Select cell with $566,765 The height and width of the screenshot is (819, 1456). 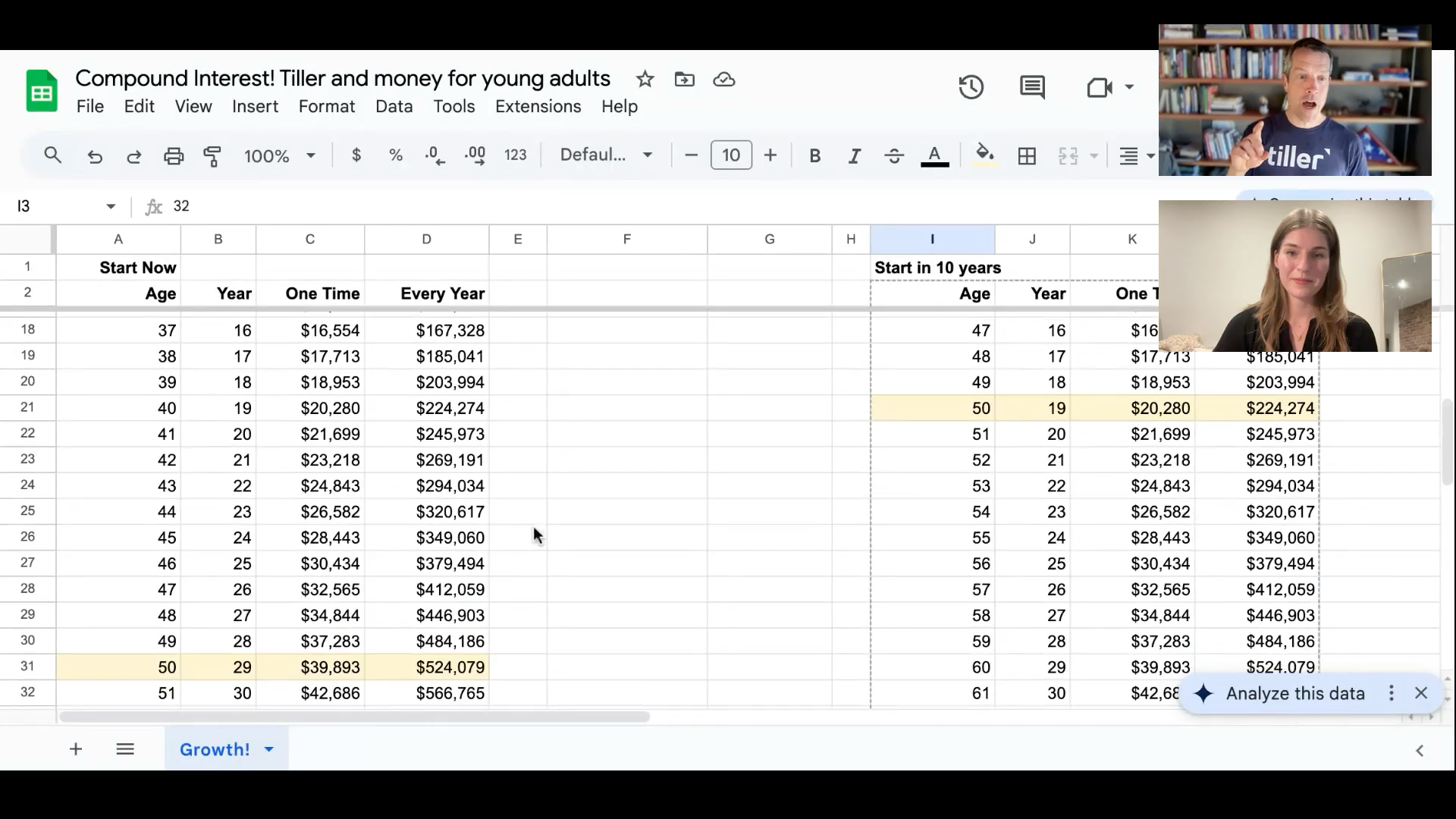[x=426, y=693]
